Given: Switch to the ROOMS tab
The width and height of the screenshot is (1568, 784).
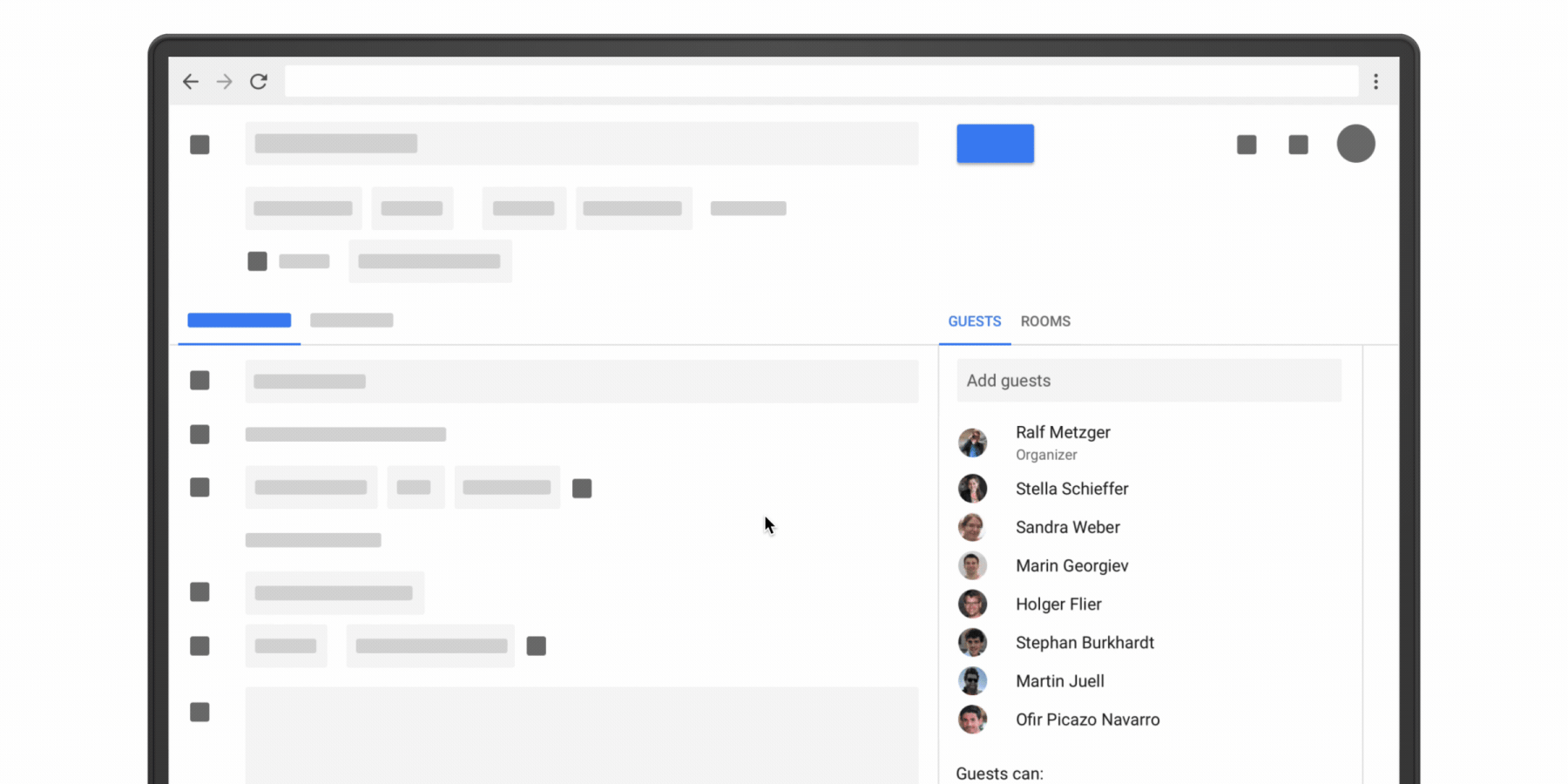Looking at the screenshot, I should click(1045, 321).
